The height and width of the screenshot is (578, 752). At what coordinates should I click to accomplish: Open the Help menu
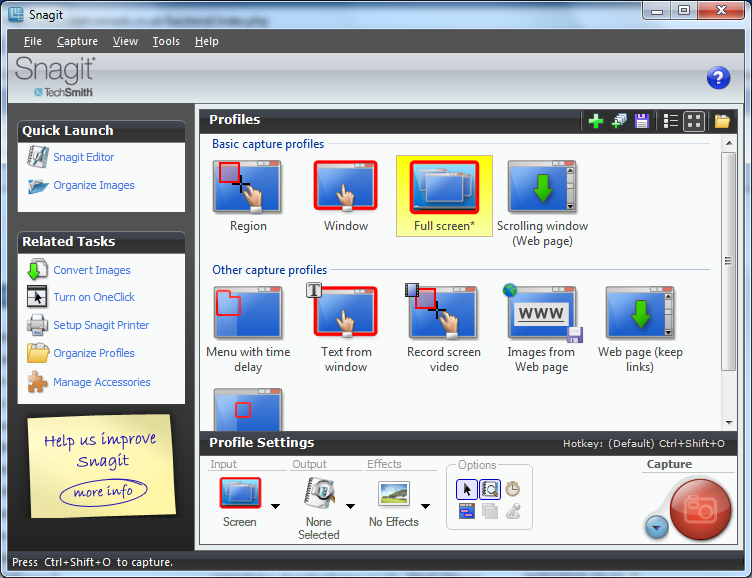click(x=207, y=41)
